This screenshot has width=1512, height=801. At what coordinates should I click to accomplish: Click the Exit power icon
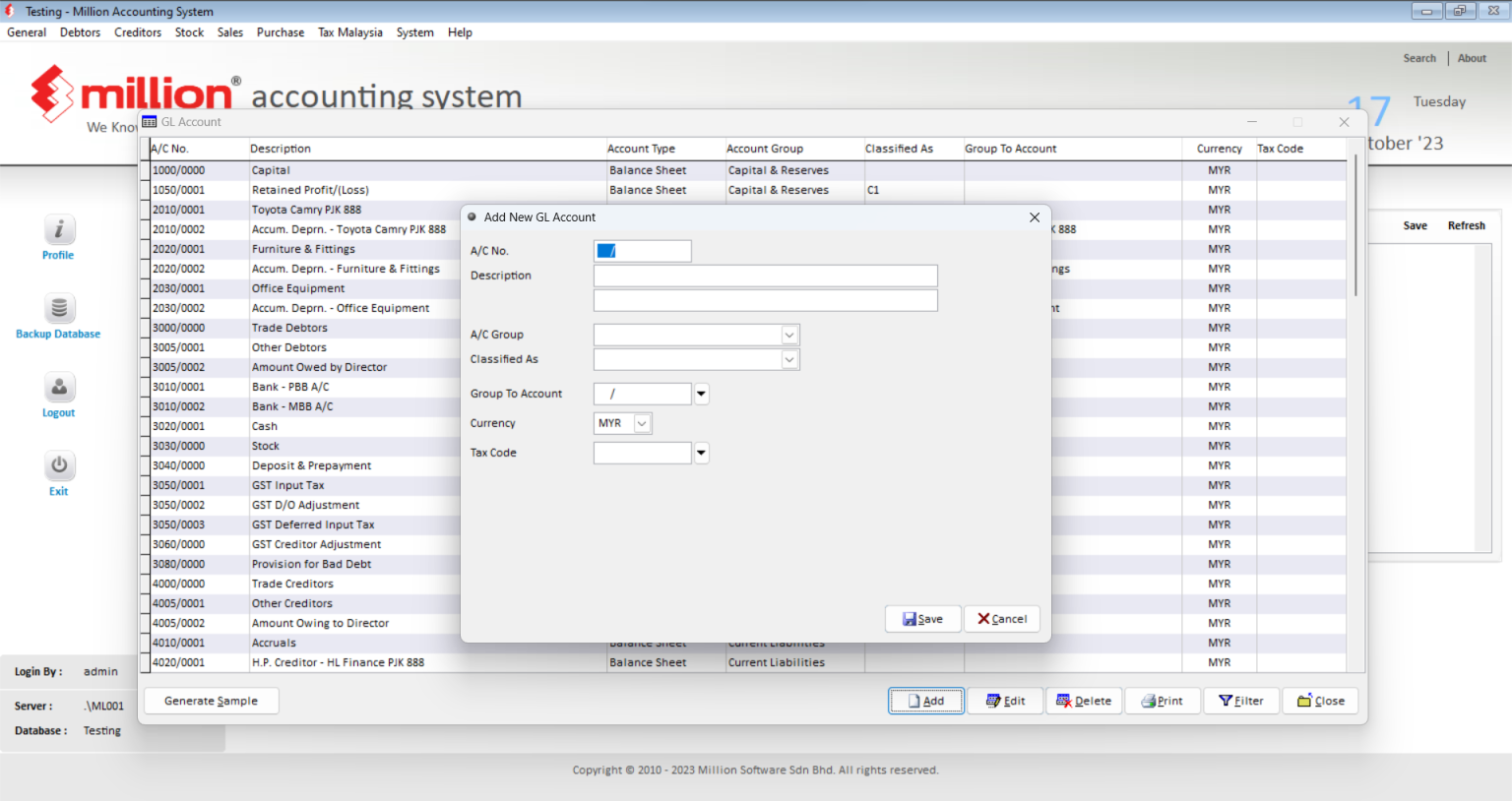pyautogui.click(x=58, y=466)
